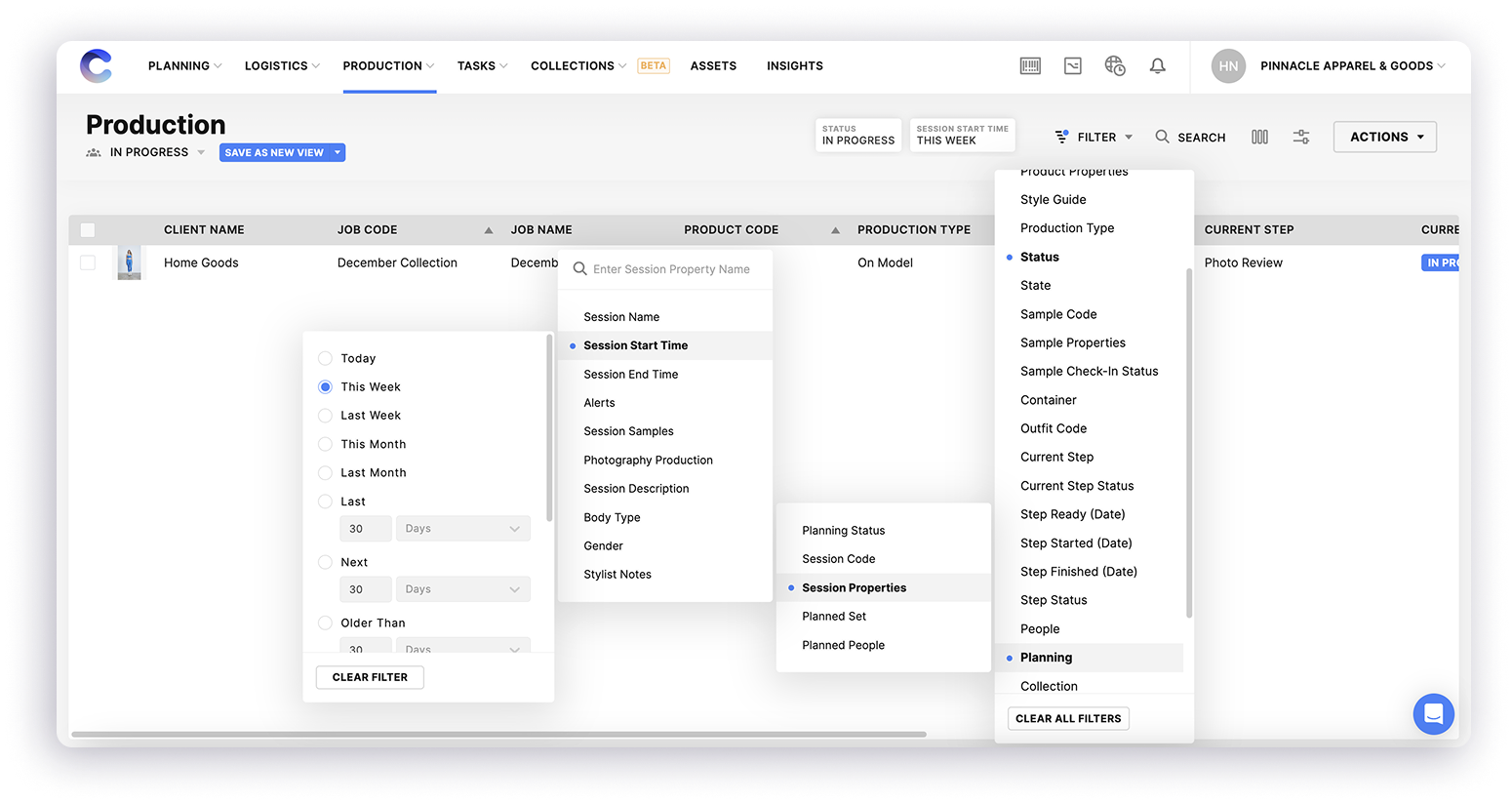Viewport: 1512px width, 804px height.
Task: Select the Next radio option
Action: click(325, 562)
